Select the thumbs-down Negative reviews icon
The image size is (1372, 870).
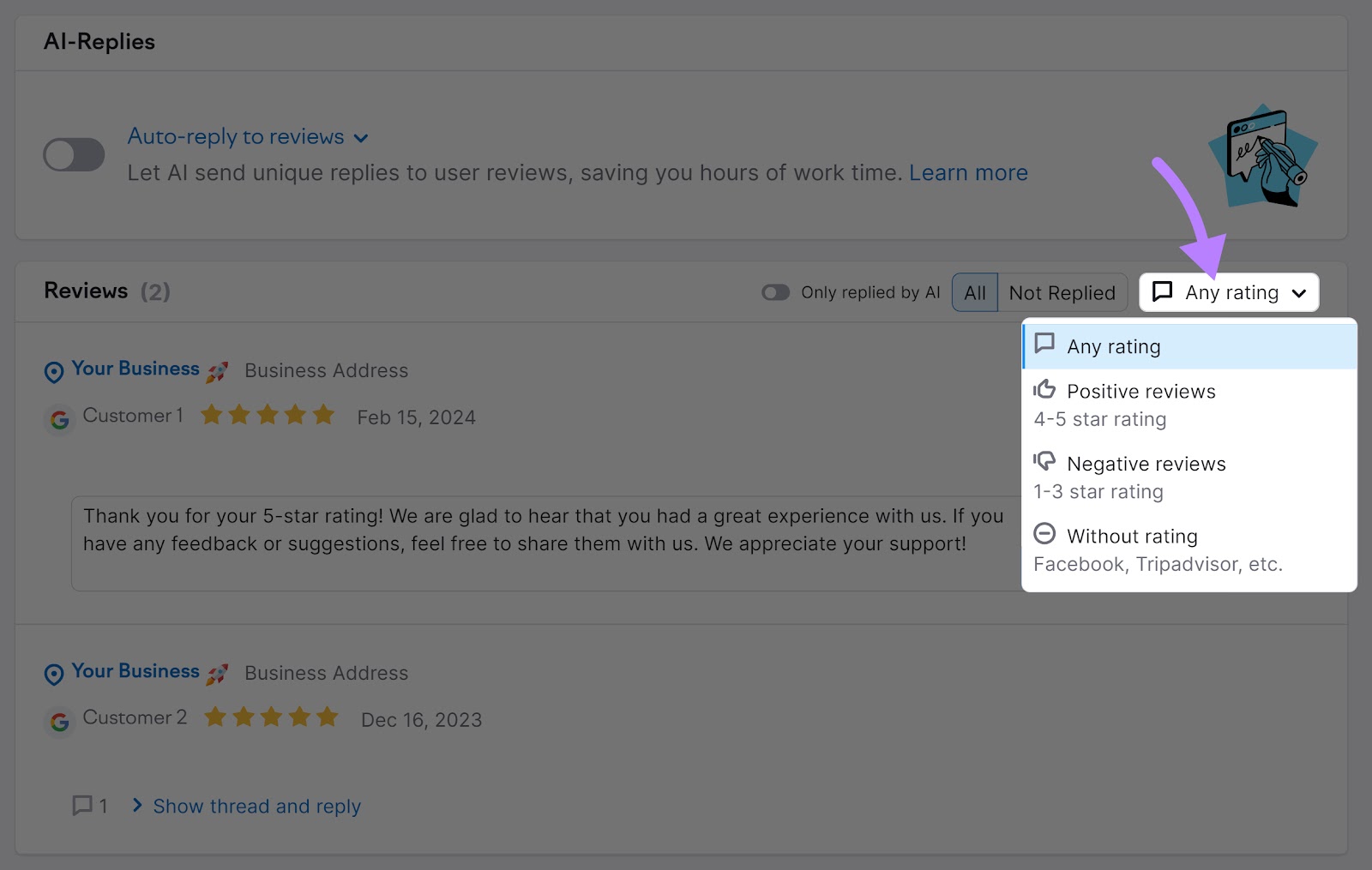[1045, 461]
